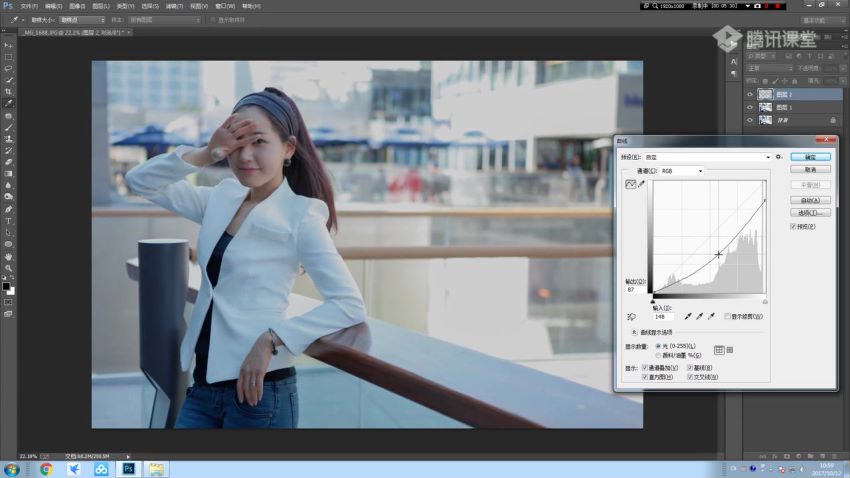Collapse the curve display options expander
Image resolution: width=850 pixels, height=478 pixels.
click(634, 332)
